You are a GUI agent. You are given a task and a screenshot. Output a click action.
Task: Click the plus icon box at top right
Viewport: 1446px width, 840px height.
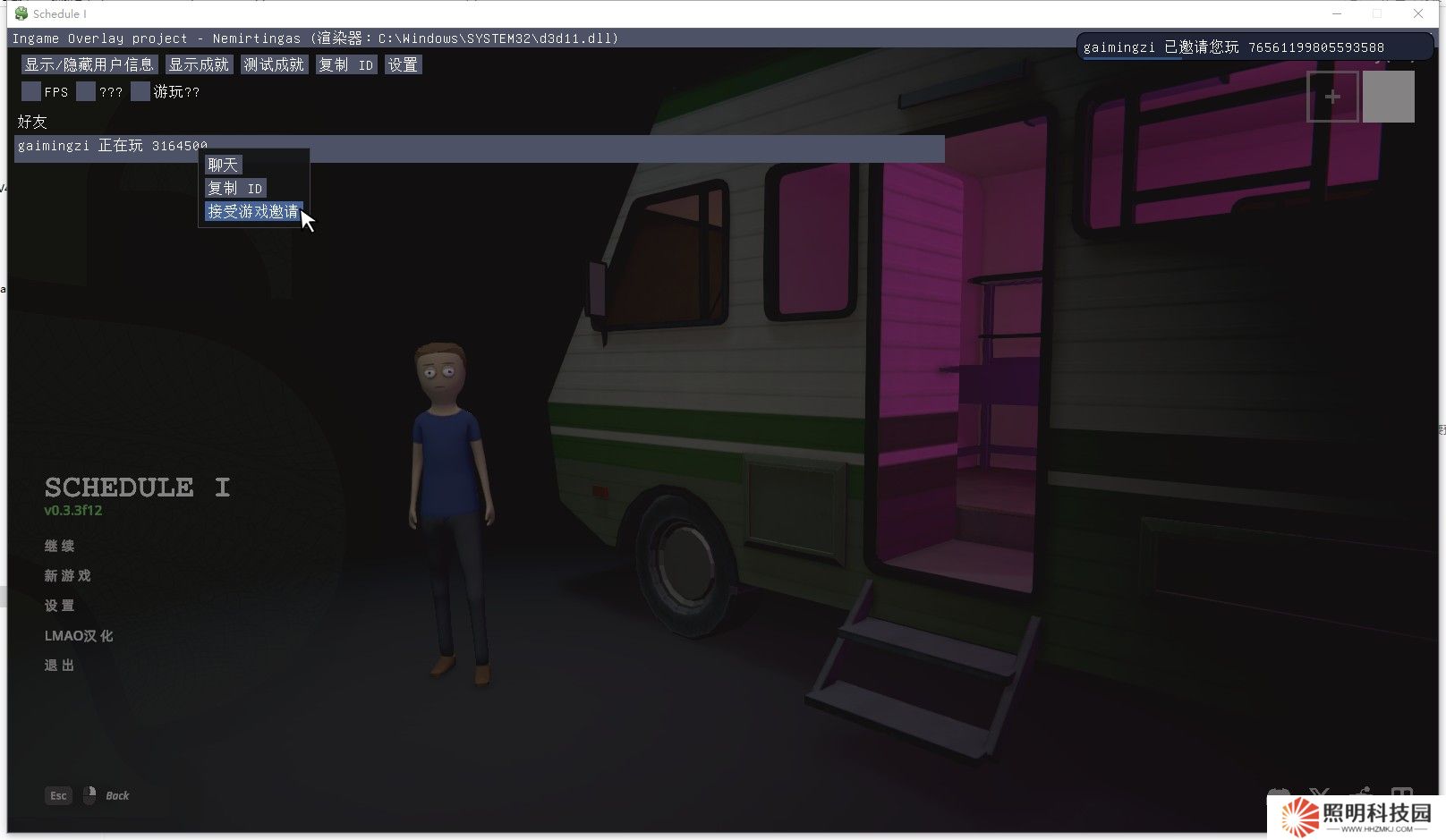[1332, 97]
